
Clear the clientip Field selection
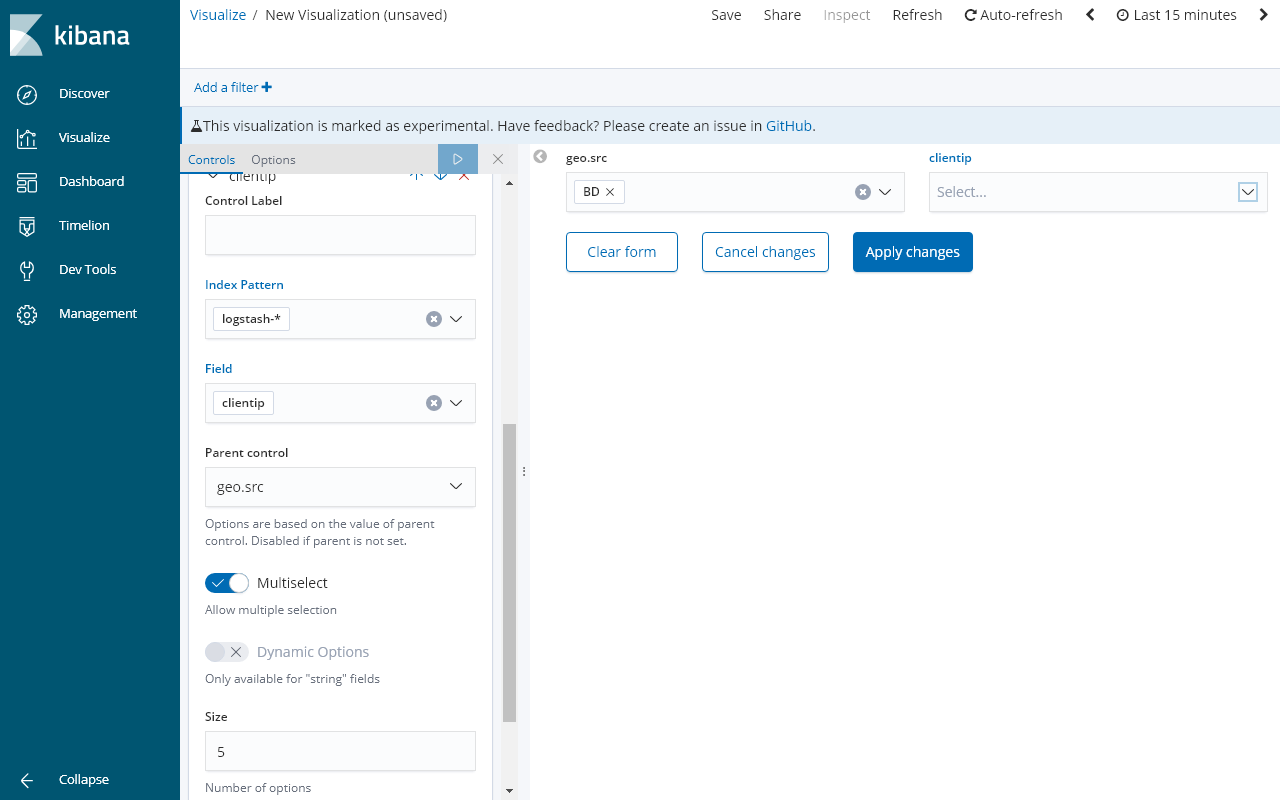pyautogui.click(x=434, y=403)
